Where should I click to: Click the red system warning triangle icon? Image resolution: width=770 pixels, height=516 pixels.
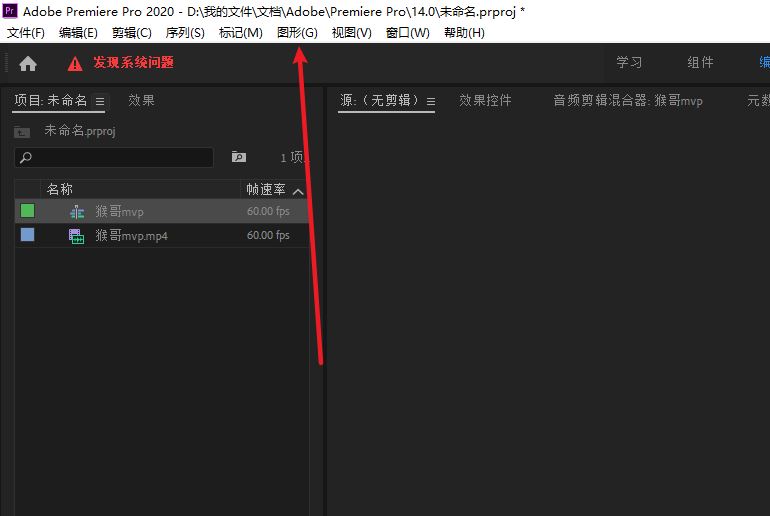[75, 63]
